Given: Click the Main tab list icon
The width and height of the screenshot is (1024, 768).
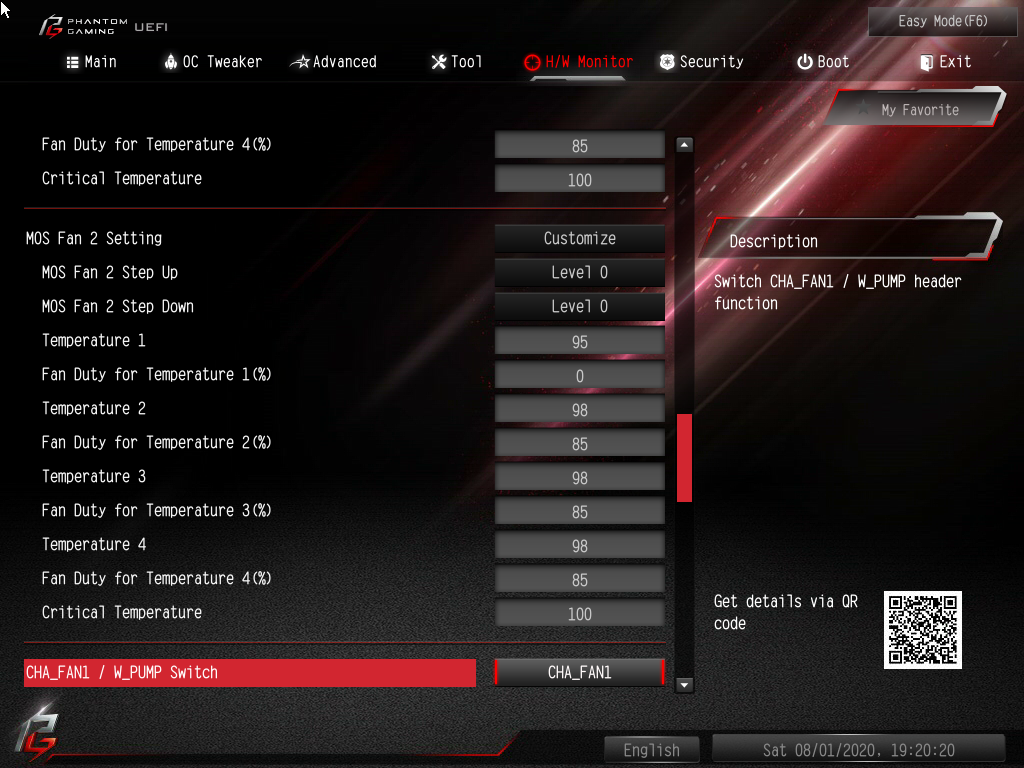Looking at the screenshot, I should pyautogui.click(x=72, y=62).
